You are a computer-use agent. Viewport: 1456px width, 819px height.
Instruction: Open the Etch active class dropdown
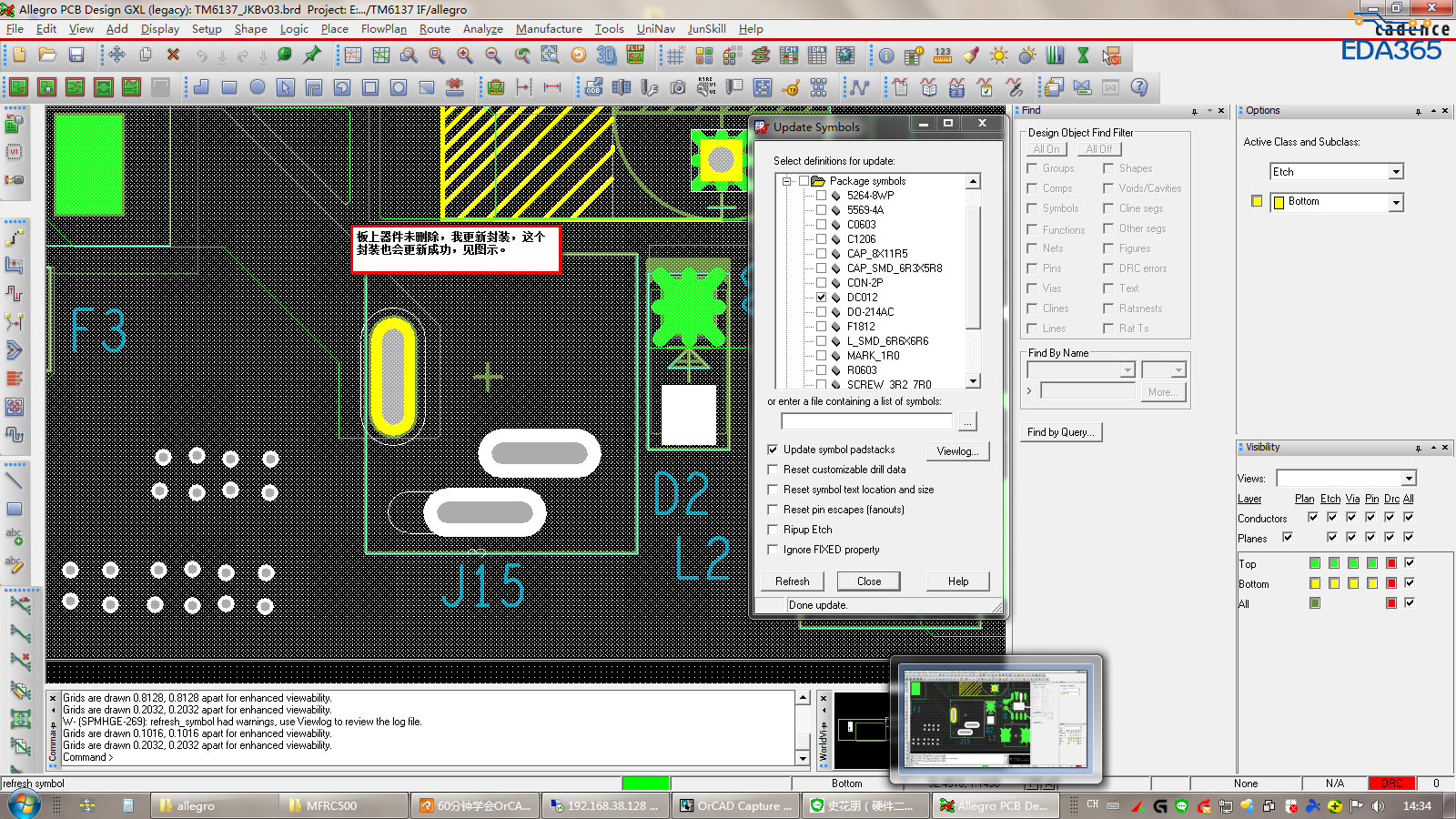coord(1396,172)
